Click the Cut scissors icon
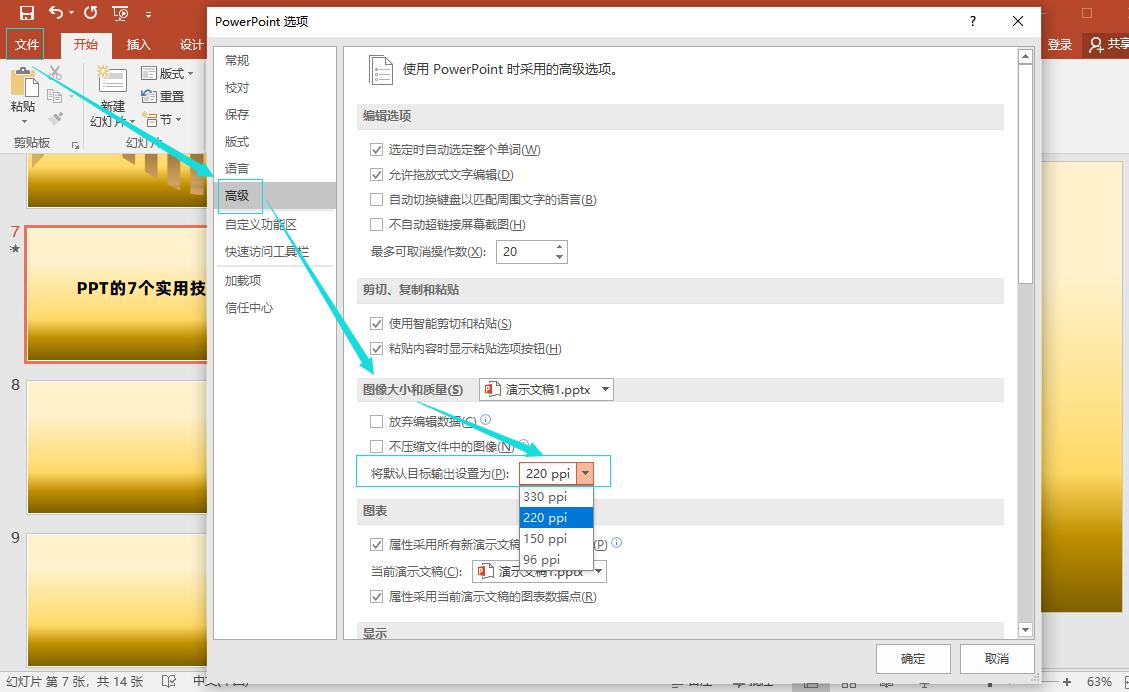 click(x=55, y=73)
